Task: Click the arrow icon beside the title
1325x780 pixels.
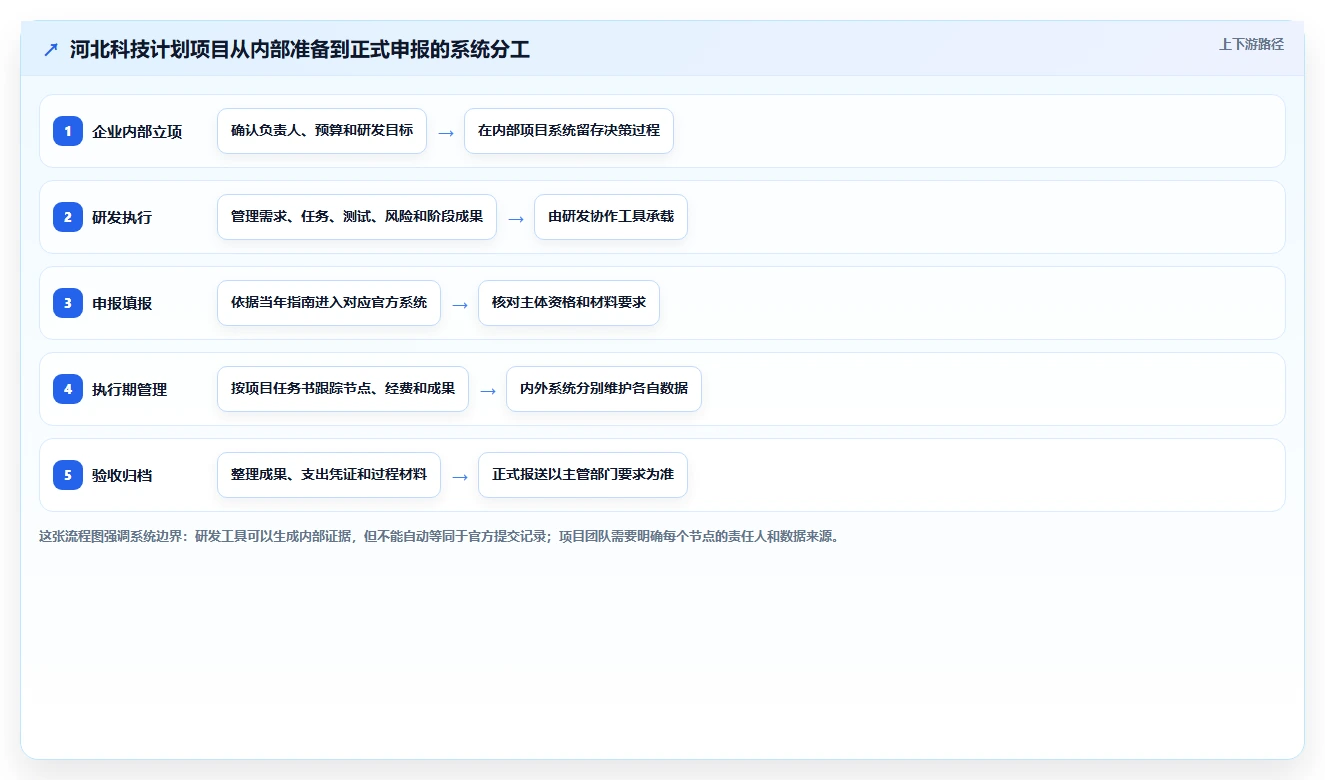Action: coord(51,50)
